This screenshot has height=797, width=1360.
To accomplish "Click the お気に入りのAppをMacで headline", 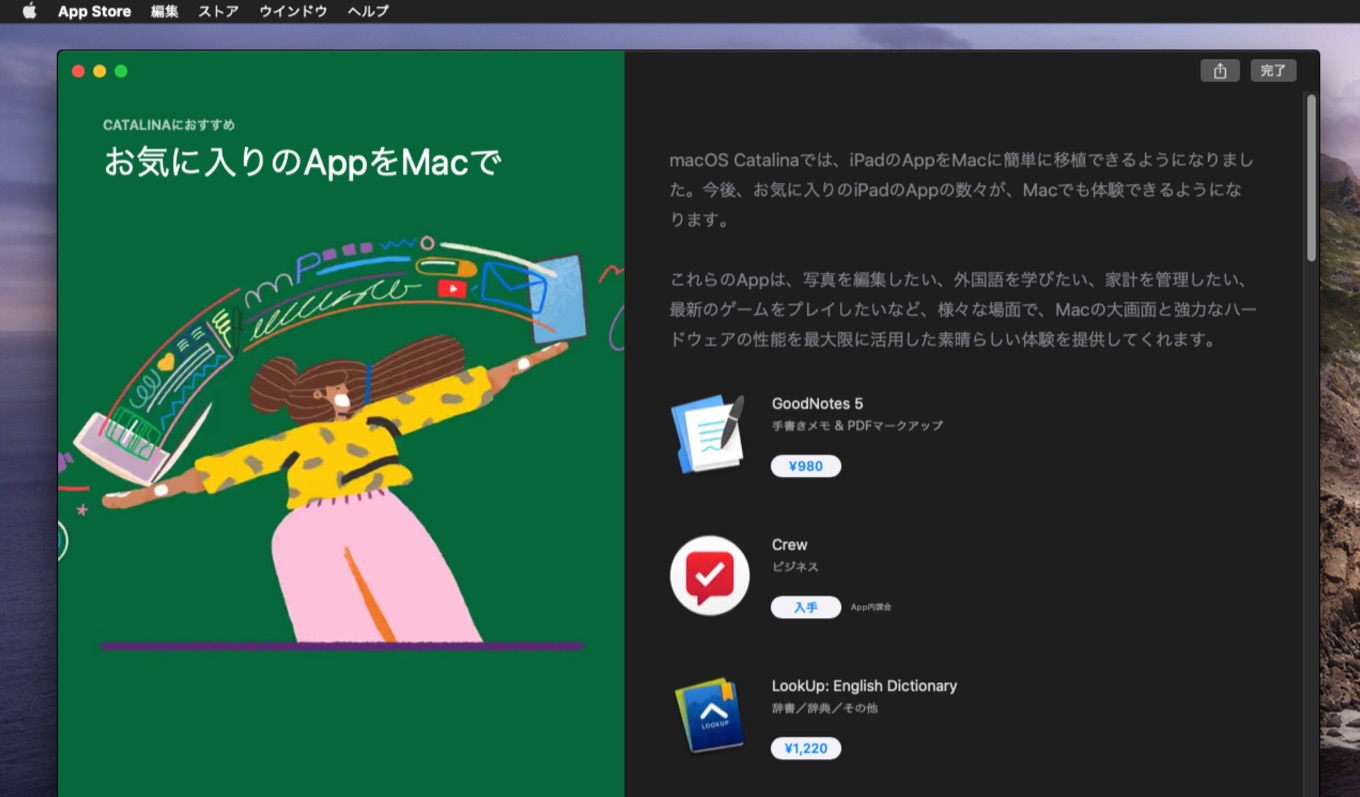I will [x=302, y=162].
